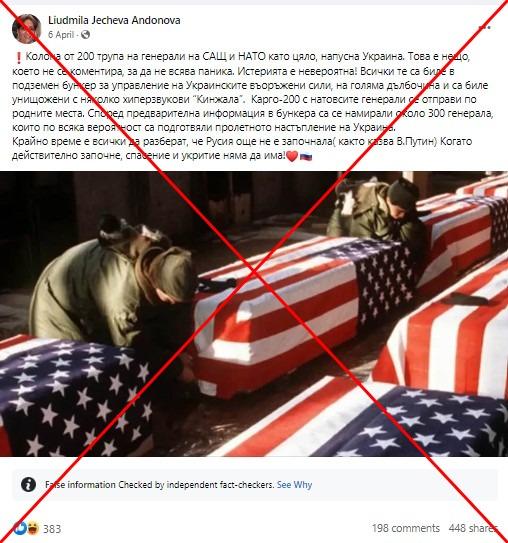This screenshot has width=508, height=543.
Task: Click the red exclamation mark emoji
Action: tap(19, 57)
